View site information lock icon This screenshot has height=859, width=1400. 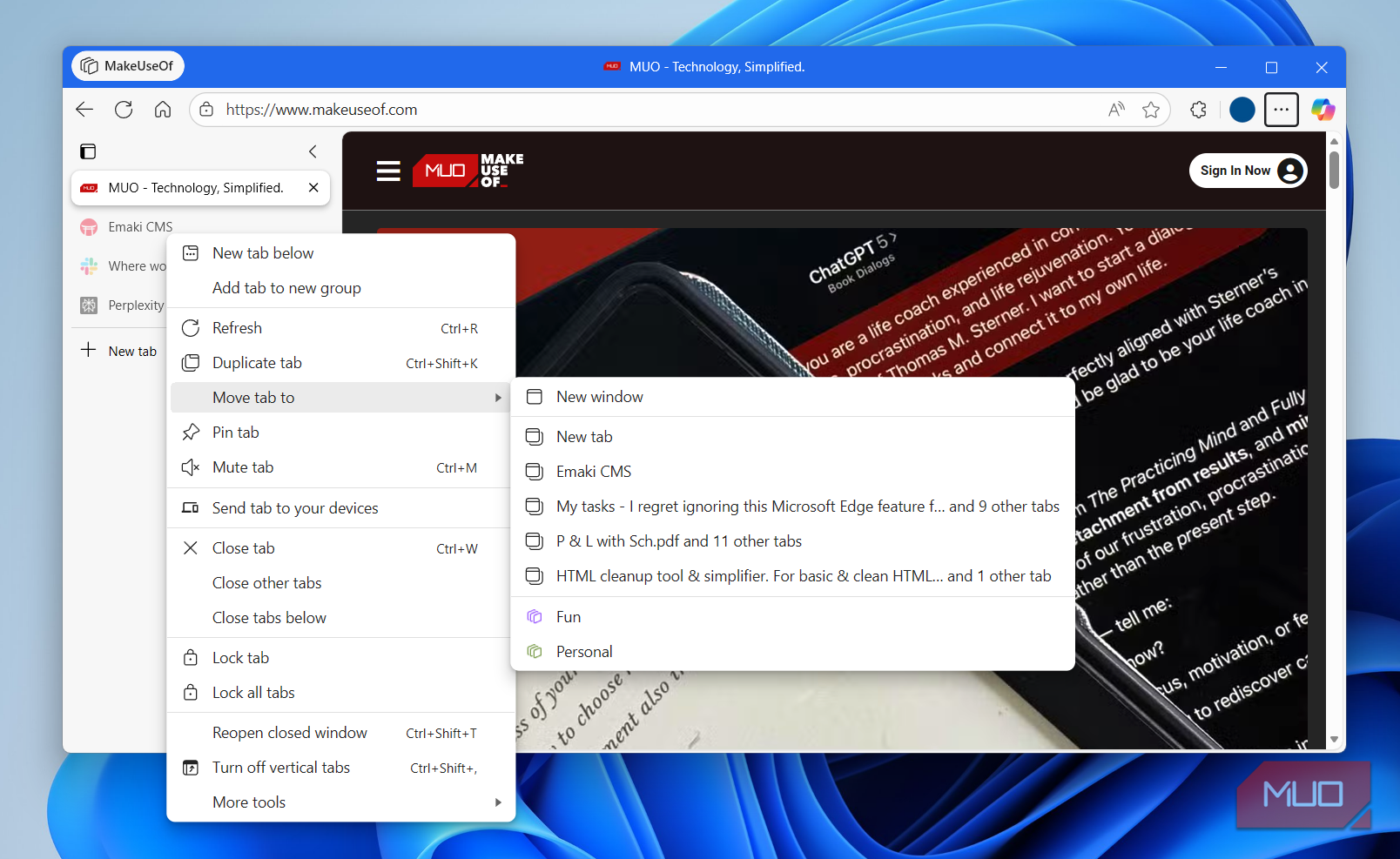(x=206, y=110)
